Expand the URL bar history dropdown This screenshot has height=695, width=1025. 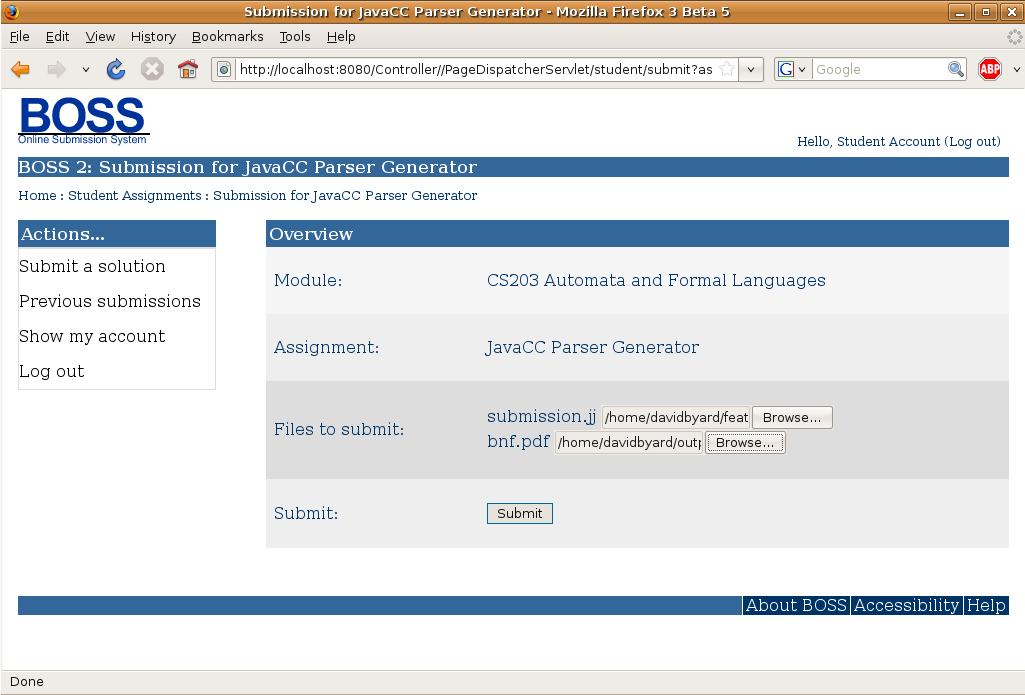752,69
